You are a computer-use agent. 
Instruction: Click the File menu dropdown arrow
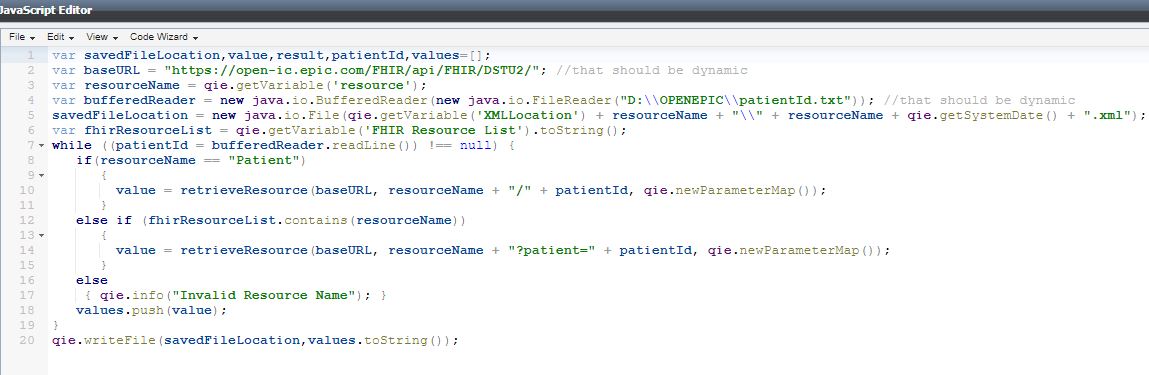[33, 37]
